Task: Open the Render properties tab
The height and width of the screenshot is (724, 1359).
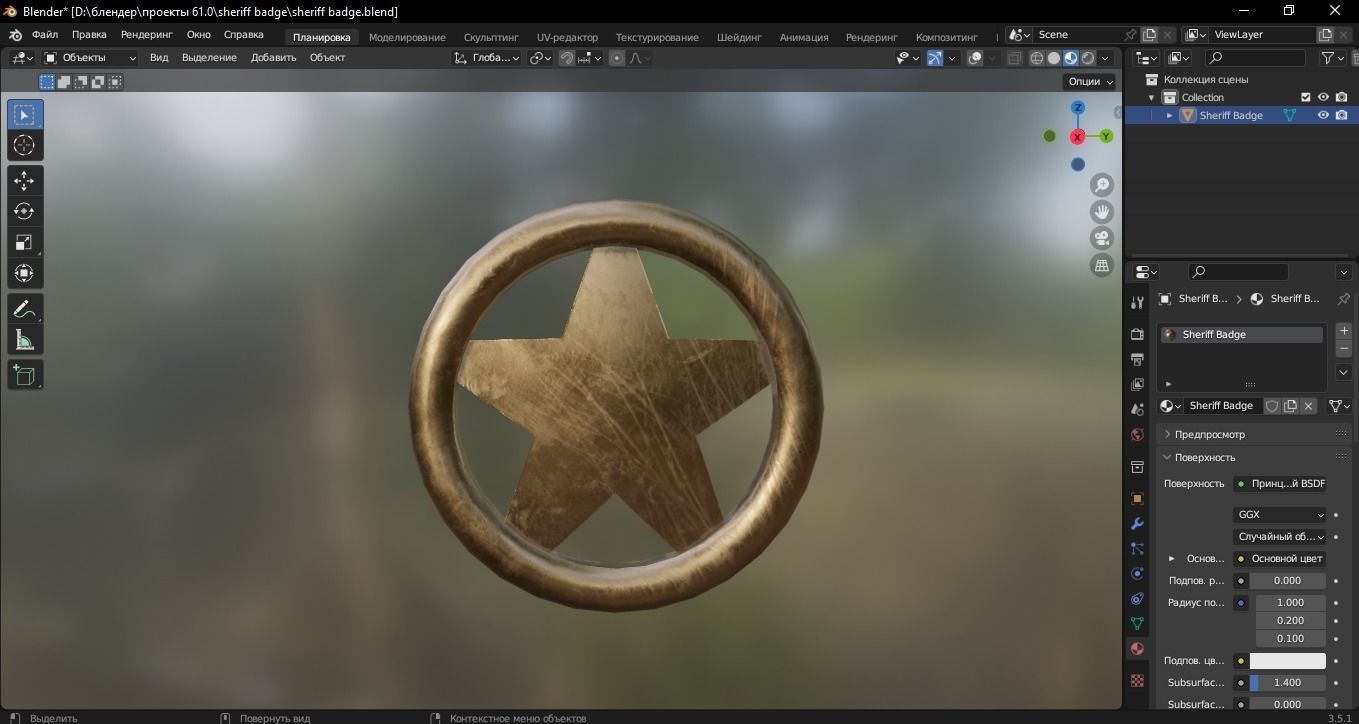Action: 1137,334
